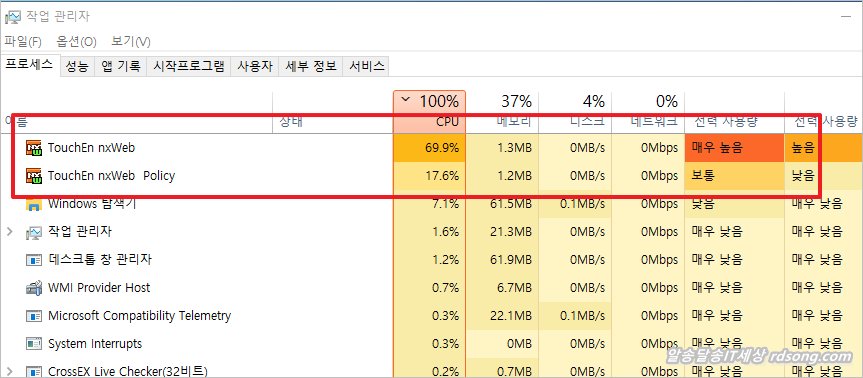Click the TouchEn nxWeb Policy process icon
Viewport: 863px width, 378px height.
[34, 176]
